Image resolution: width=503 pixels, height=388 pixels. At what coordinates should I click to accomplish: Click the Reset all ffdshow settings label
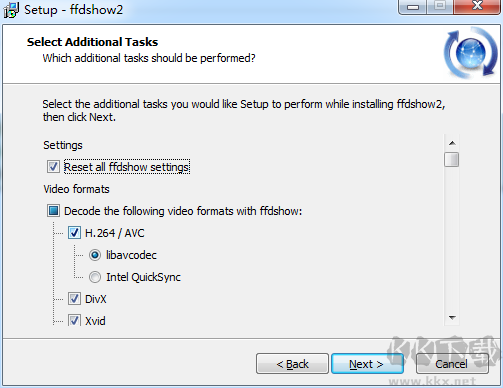tap(127, 167)
